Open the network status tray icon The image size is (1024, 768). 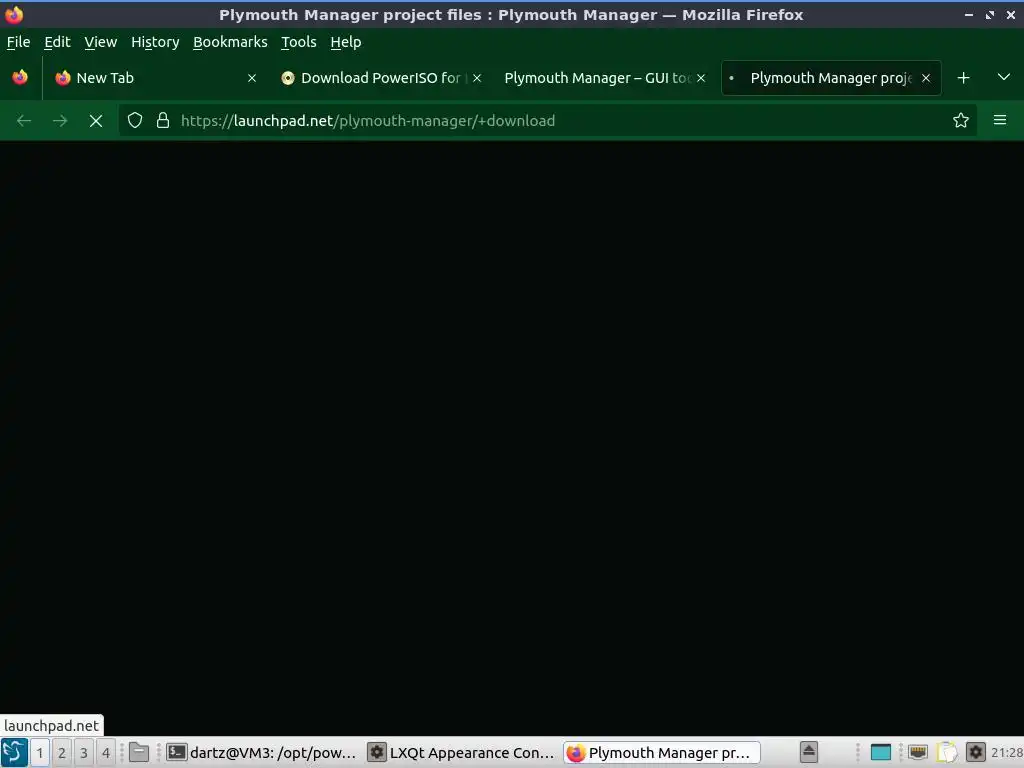pos(918,753)
